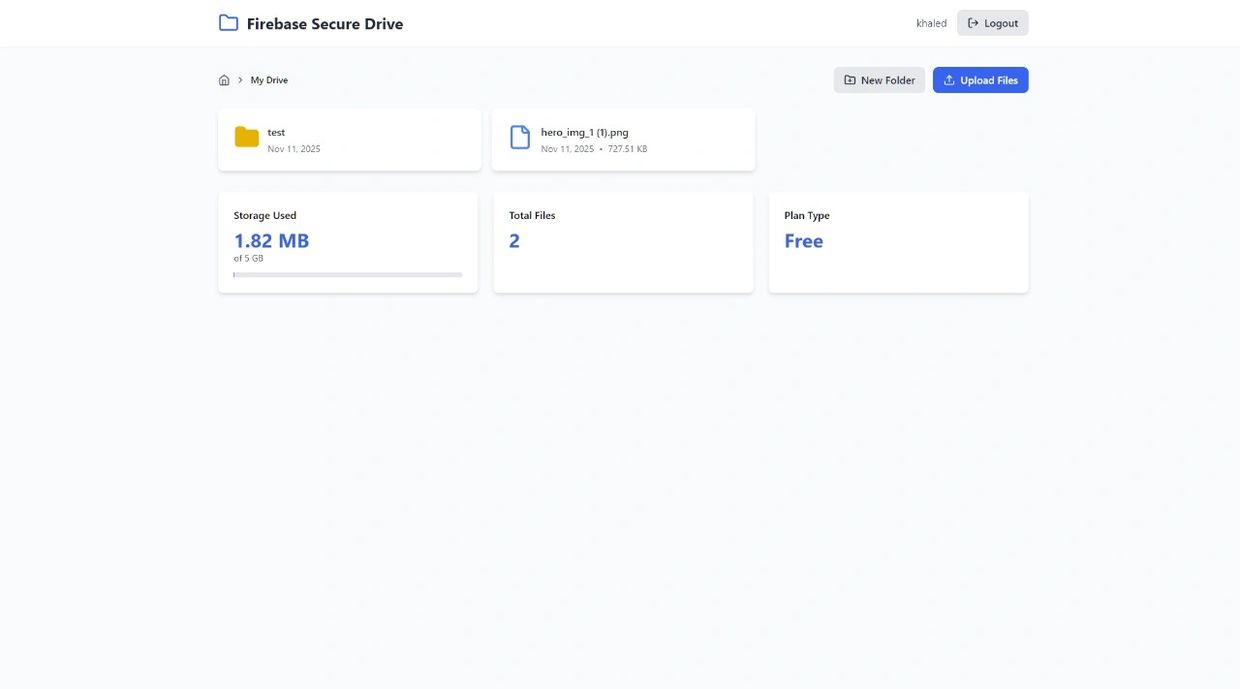Click the yellow test folder icon
This screenshot has width=1240, height=689.
pos(247,137)
